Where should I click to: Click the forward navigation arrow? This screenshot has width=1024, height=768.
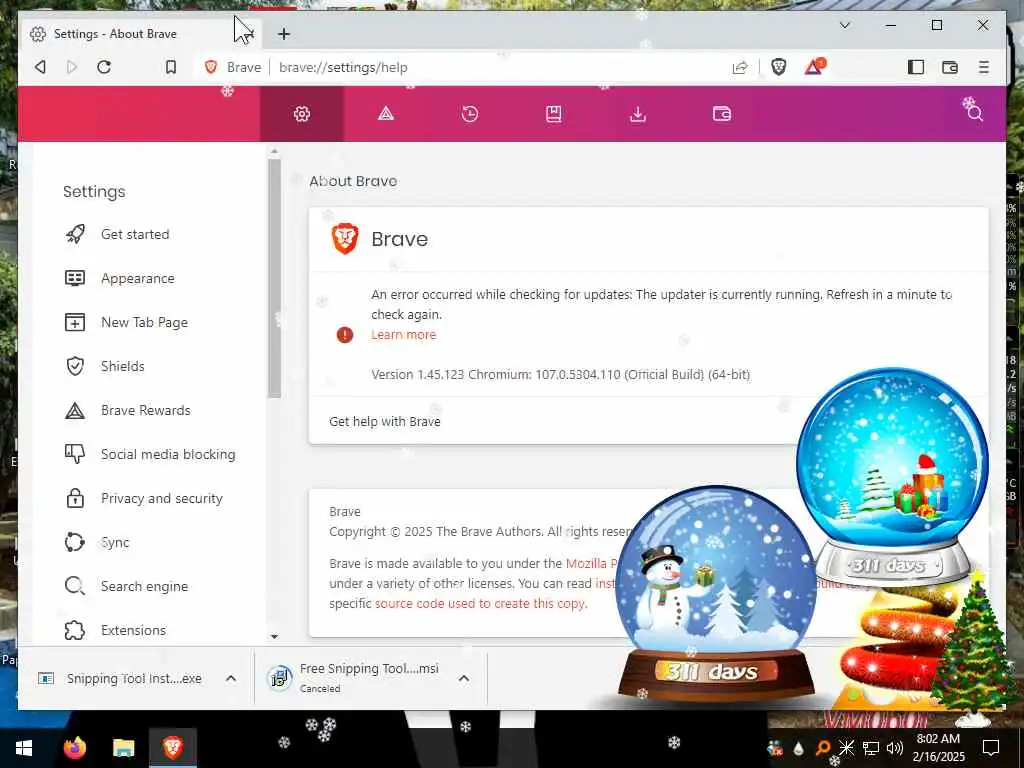click(72, 67)
